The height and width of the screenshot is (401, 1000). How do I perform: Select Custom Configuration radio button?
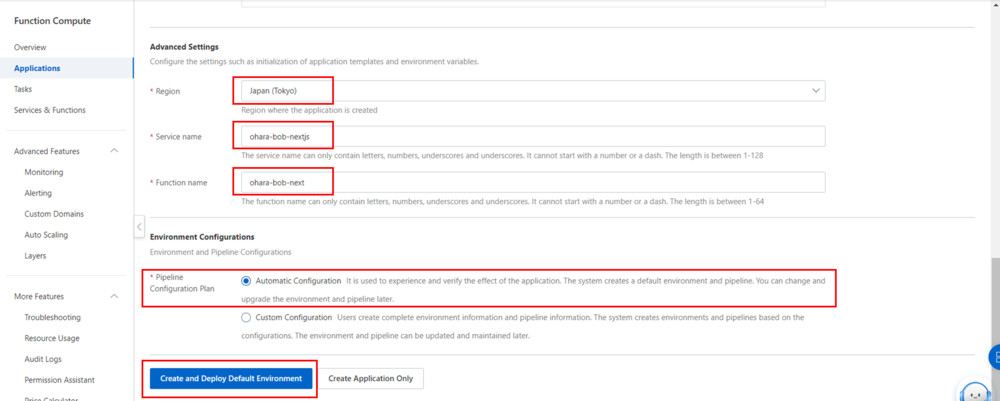point(246,317)
